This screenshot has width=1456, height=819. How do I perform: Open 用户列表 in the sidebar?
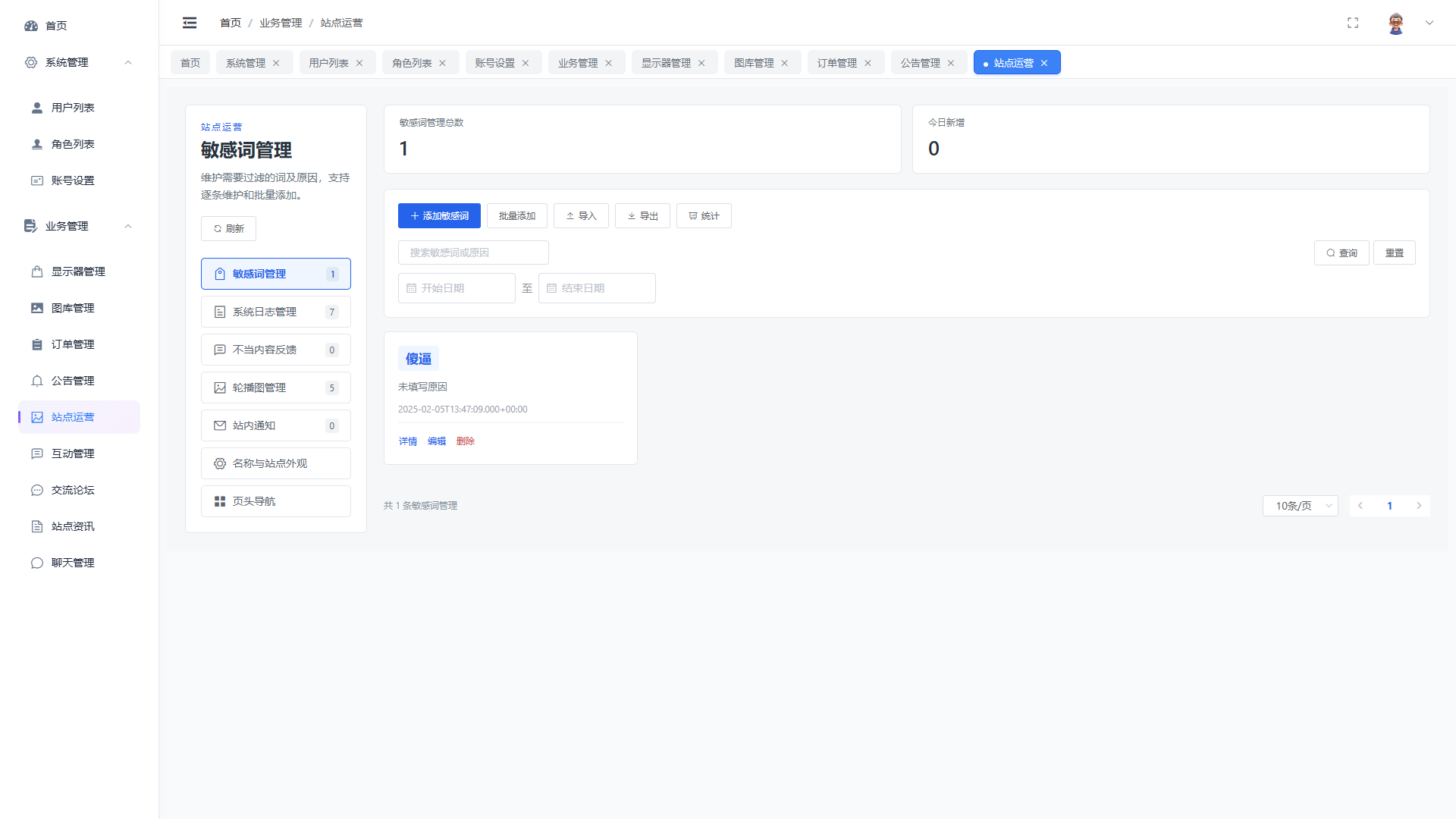click(80, 108)
